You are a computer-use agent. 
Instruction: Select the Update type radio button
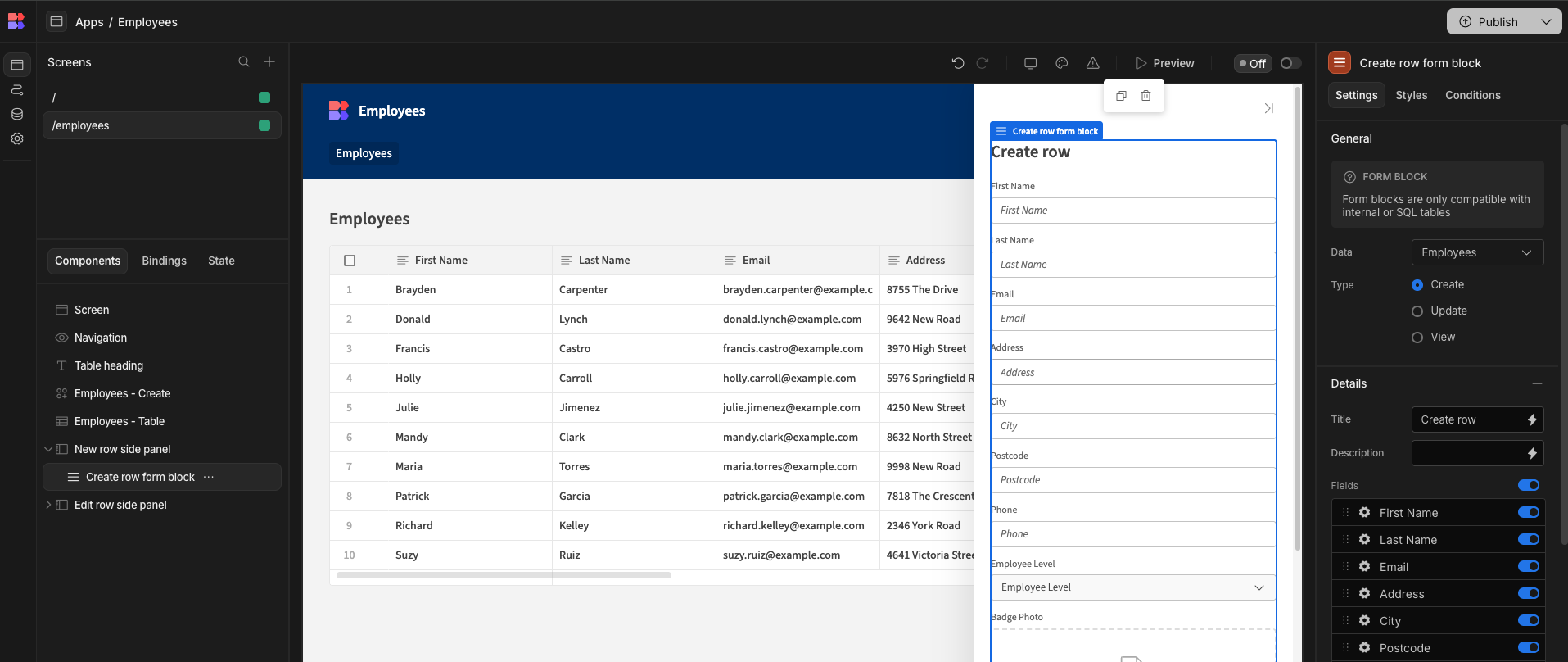point(1417,311)
